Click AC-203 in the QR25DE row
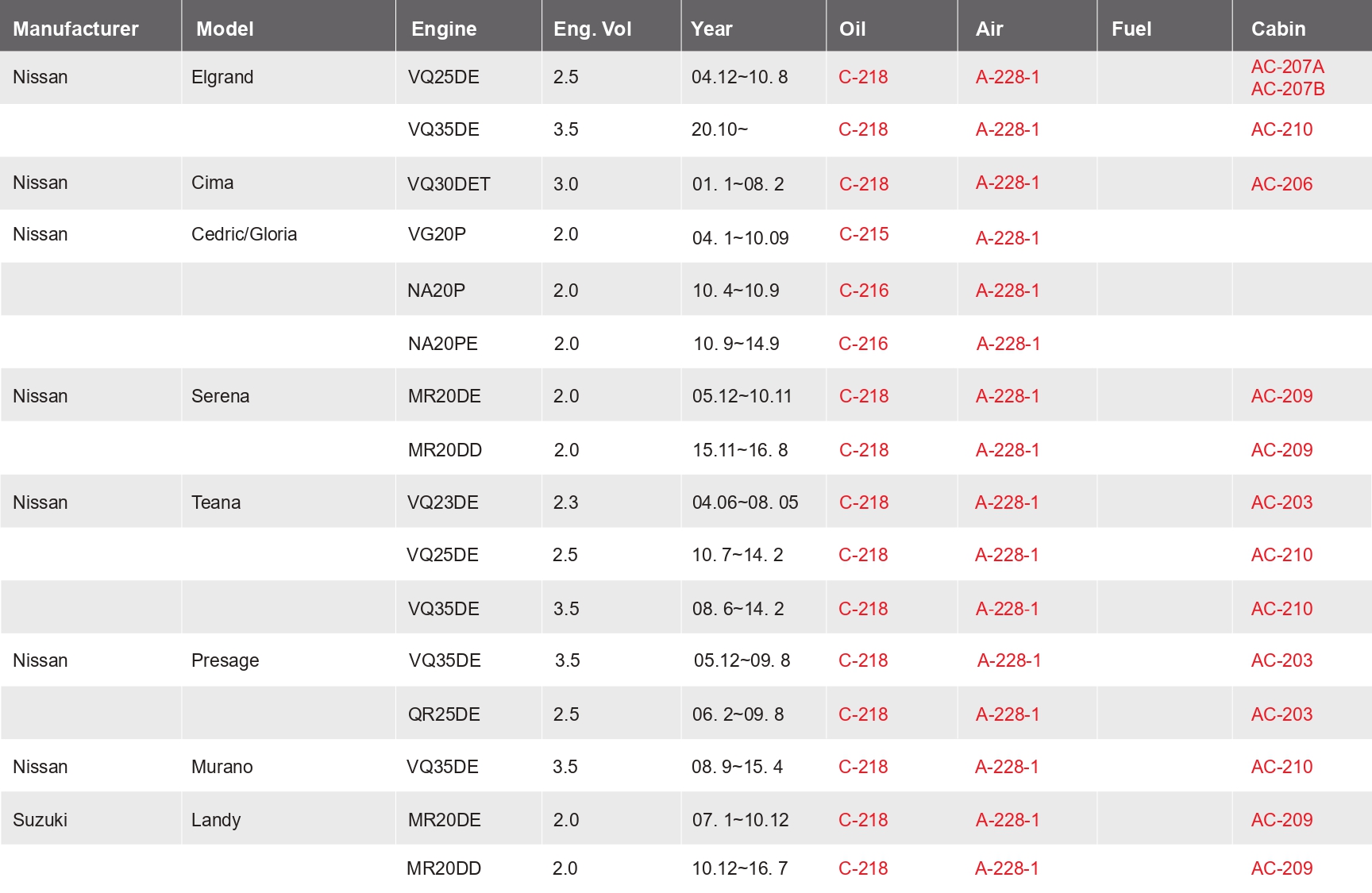The width and height of the screenshot is (1372, 893). coord(1281,714)
